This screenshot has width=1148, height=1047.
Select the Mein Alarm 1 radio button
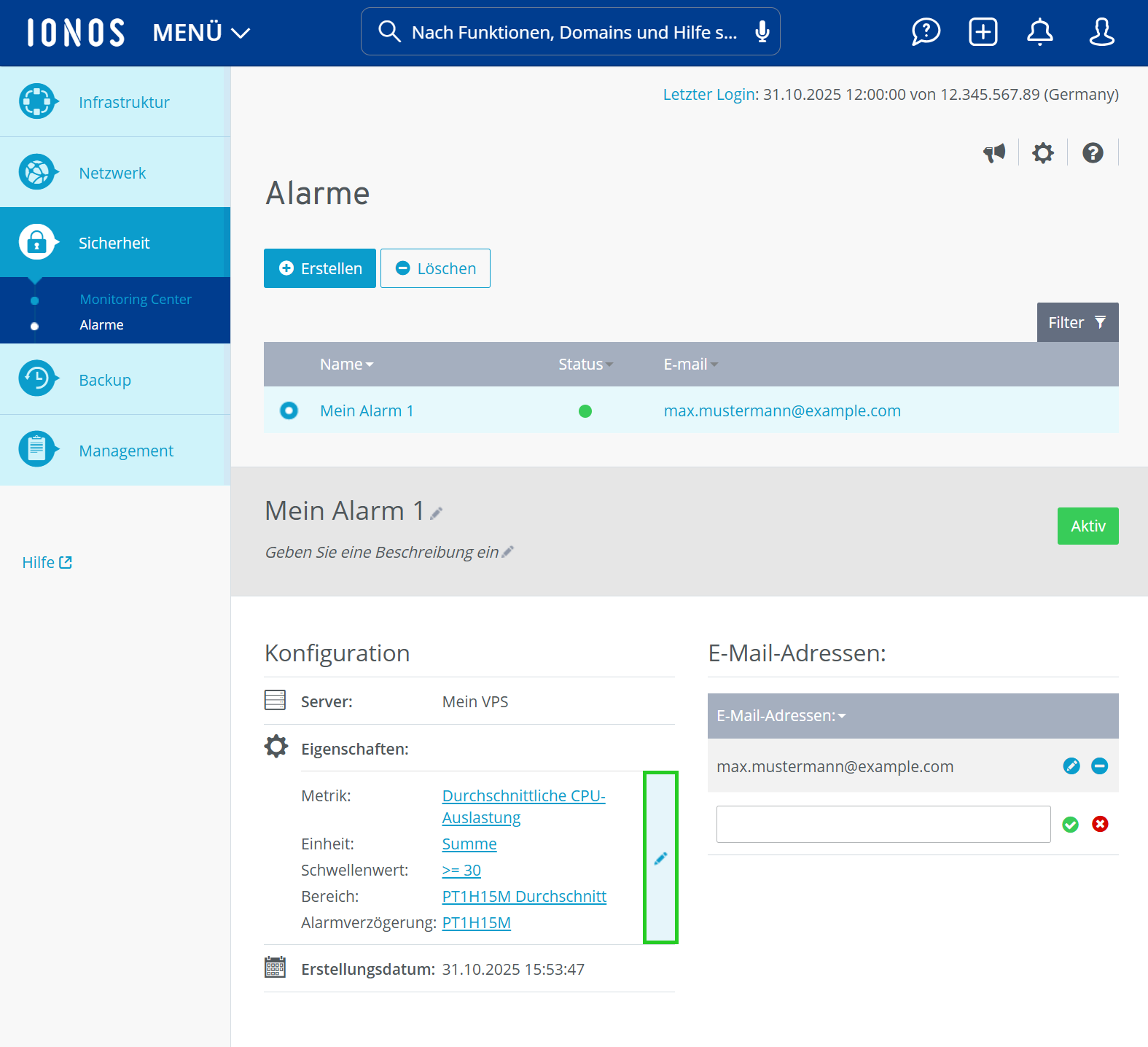click(x=289, y=410)
